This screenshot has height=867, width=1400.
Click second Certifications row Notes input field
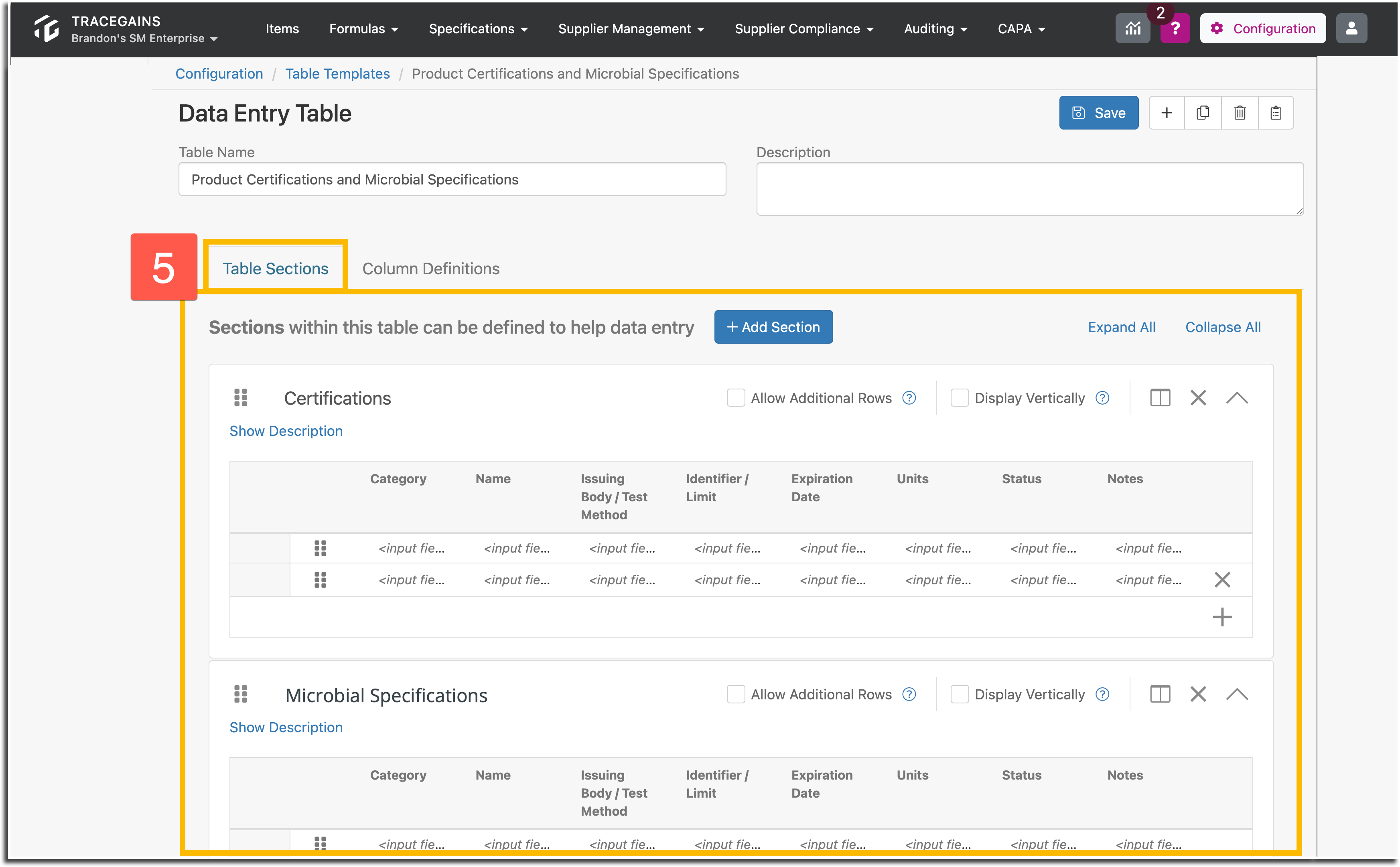click(x=1148, y=580)
